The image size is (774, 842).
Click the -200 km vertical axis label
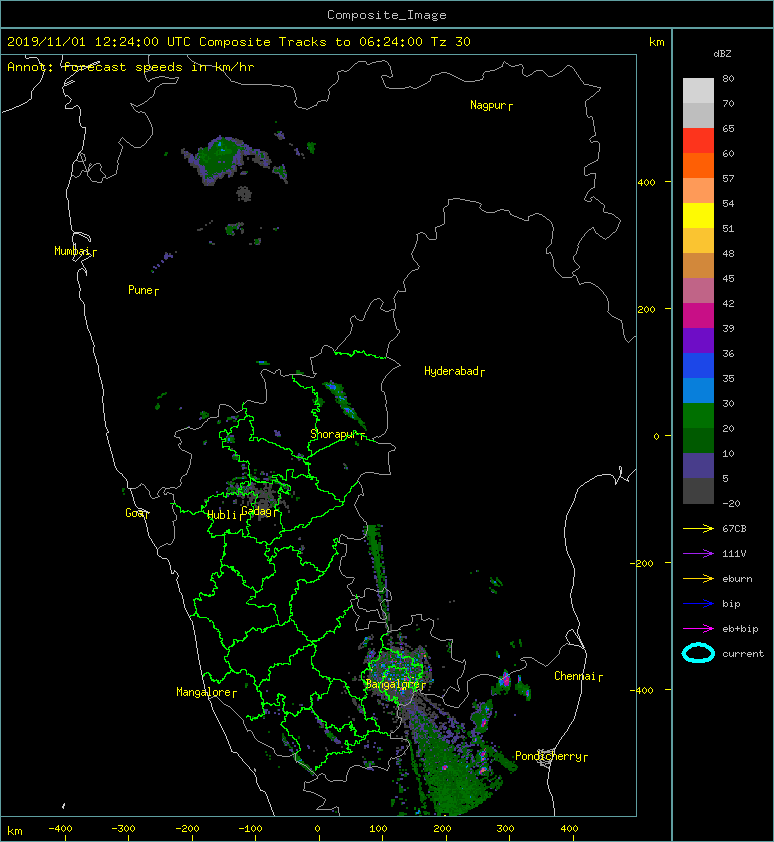pos(642,563)
